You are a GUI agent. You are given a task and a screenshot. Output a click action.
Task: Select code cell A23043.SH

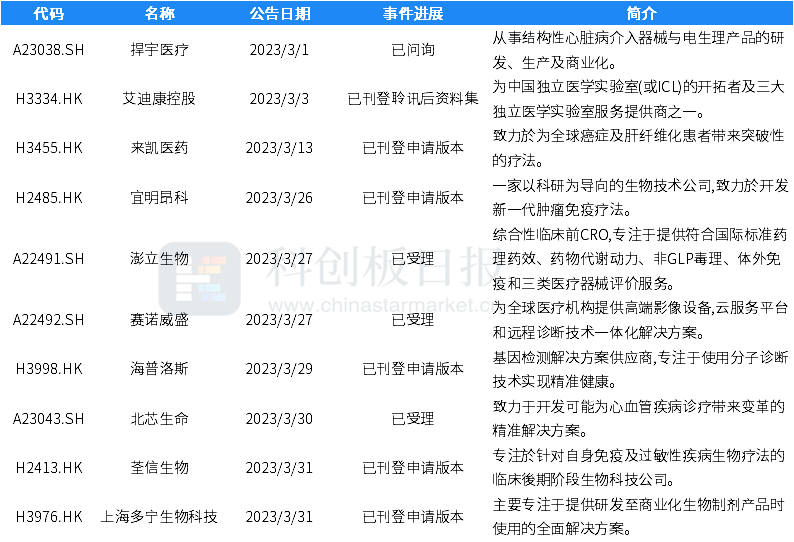click(49, 419)
